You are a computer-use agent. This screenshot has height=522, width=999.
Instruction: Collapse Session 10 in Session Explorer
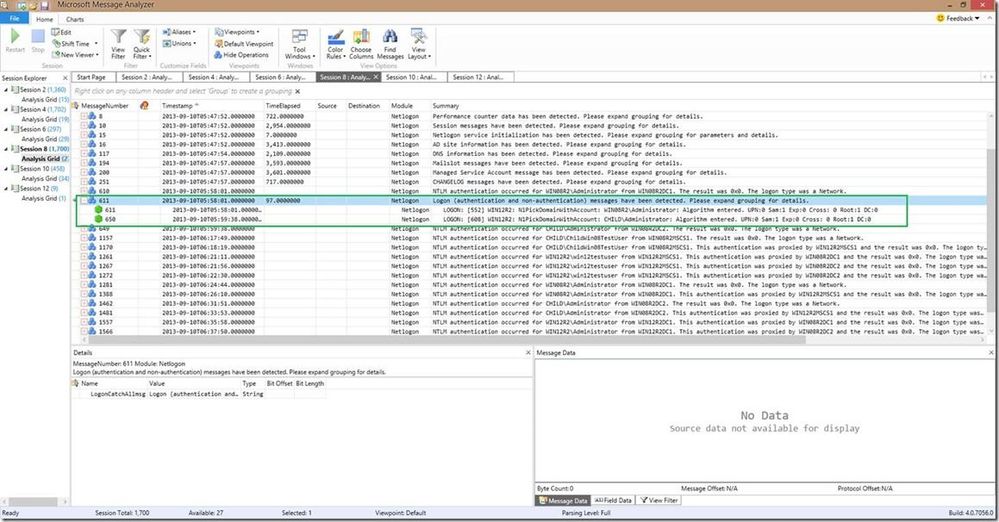click(x=6, y=169)
